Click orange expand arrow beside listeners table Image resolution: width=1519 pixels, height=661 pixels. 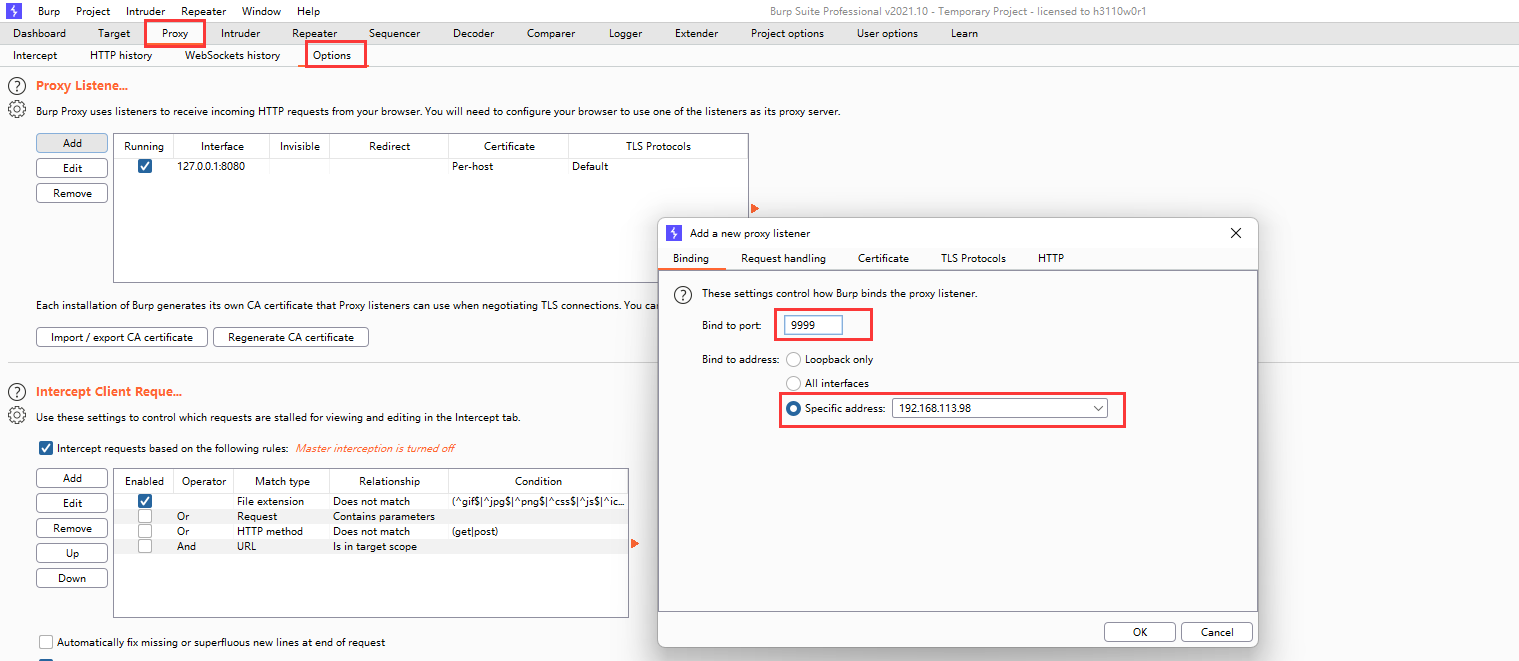click(x=755, y=208)
